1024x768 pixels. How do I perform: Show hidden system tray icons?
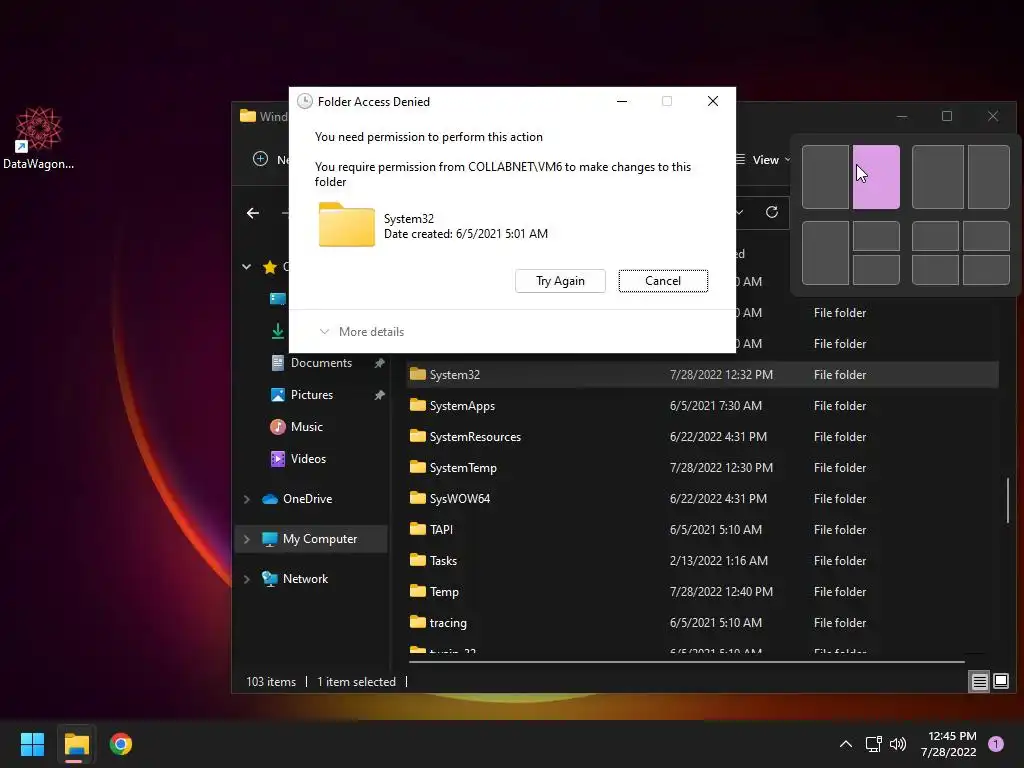pyautogui.click(x=846, y=744)
